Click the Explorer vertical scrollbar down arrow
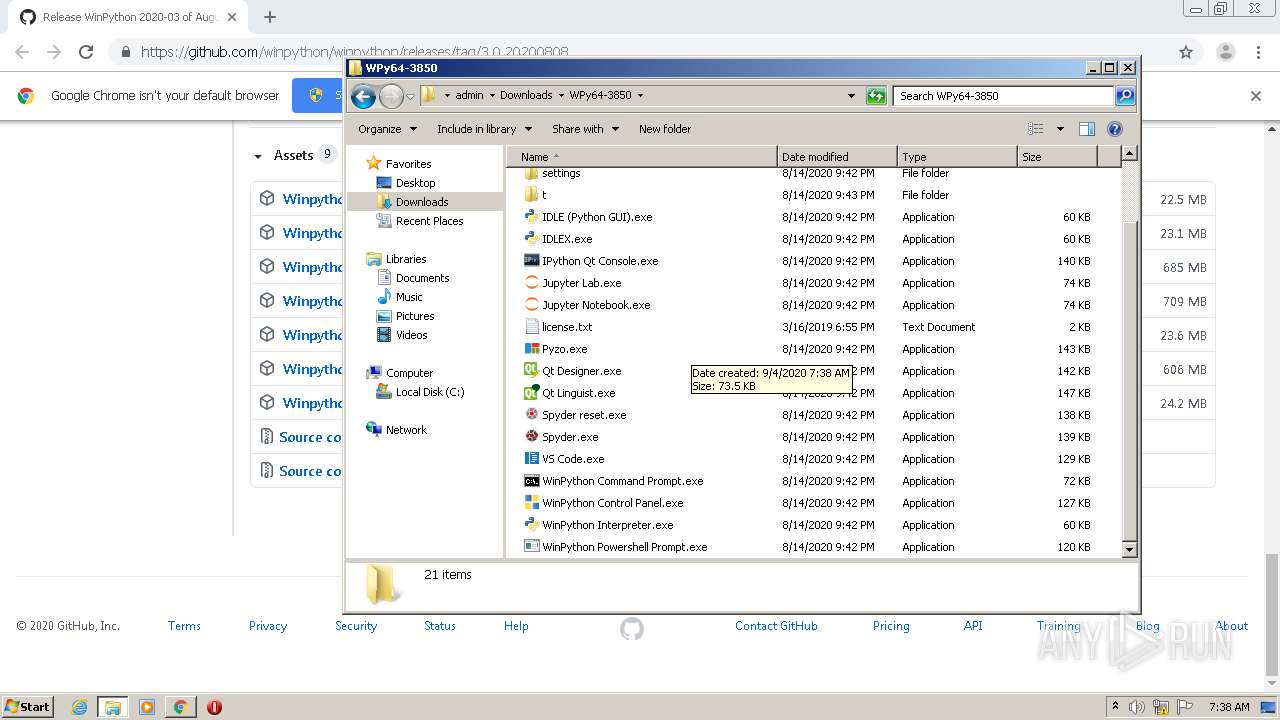This screenshot has width=1280, height=720. point(1129,549)
